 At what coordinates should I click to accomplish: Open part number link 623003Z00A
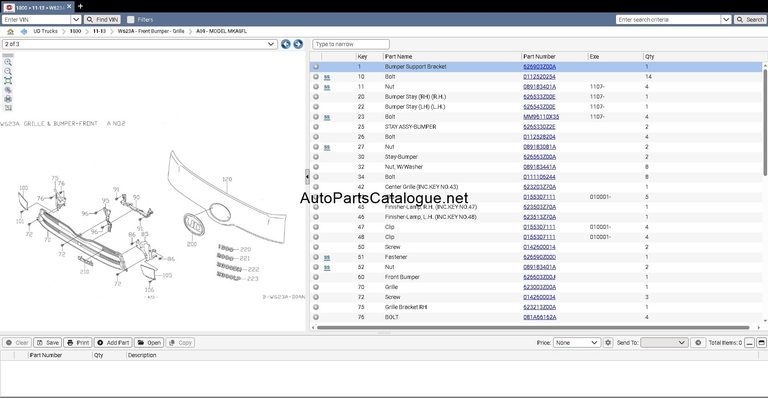click(x=539, y=287)
